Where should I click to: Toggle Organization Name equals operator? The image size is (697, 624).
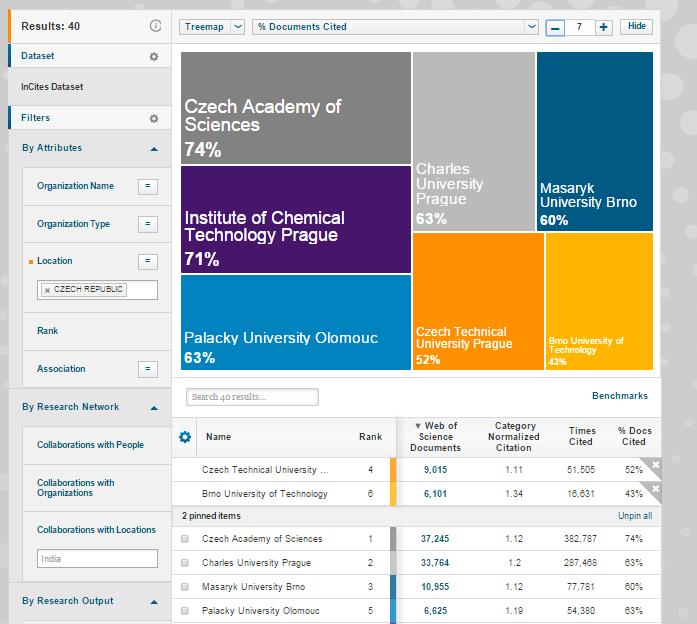coord(148,186)
